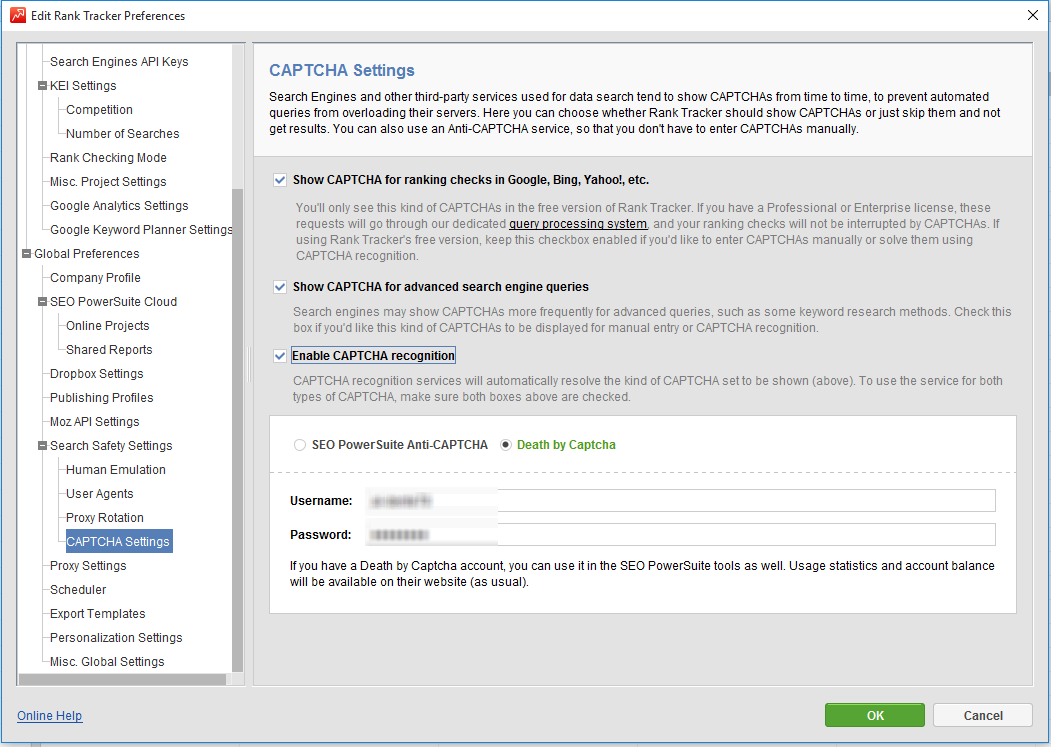Open Misc. Global Settings
This screenshot has height=747, width=1051.
tap(107, 663)
